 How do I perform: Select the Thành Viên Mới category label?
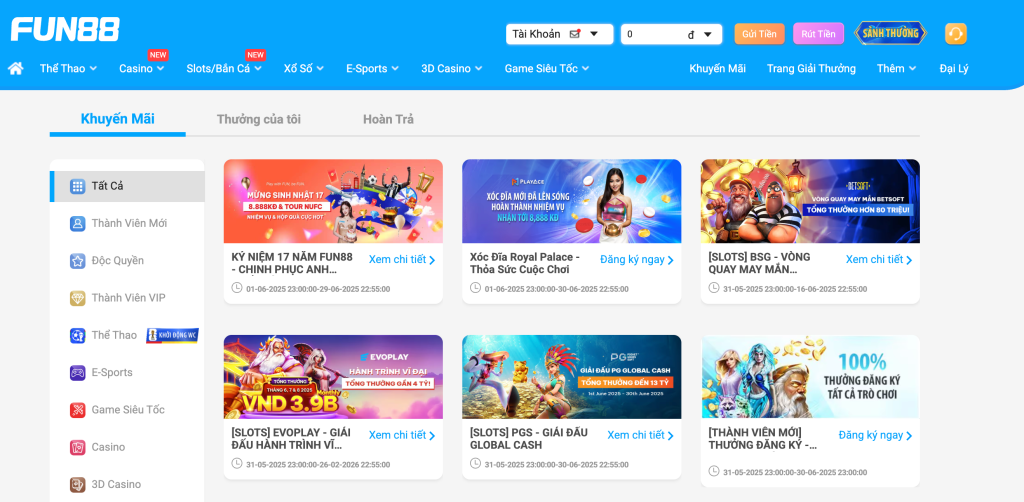(129, 223)
